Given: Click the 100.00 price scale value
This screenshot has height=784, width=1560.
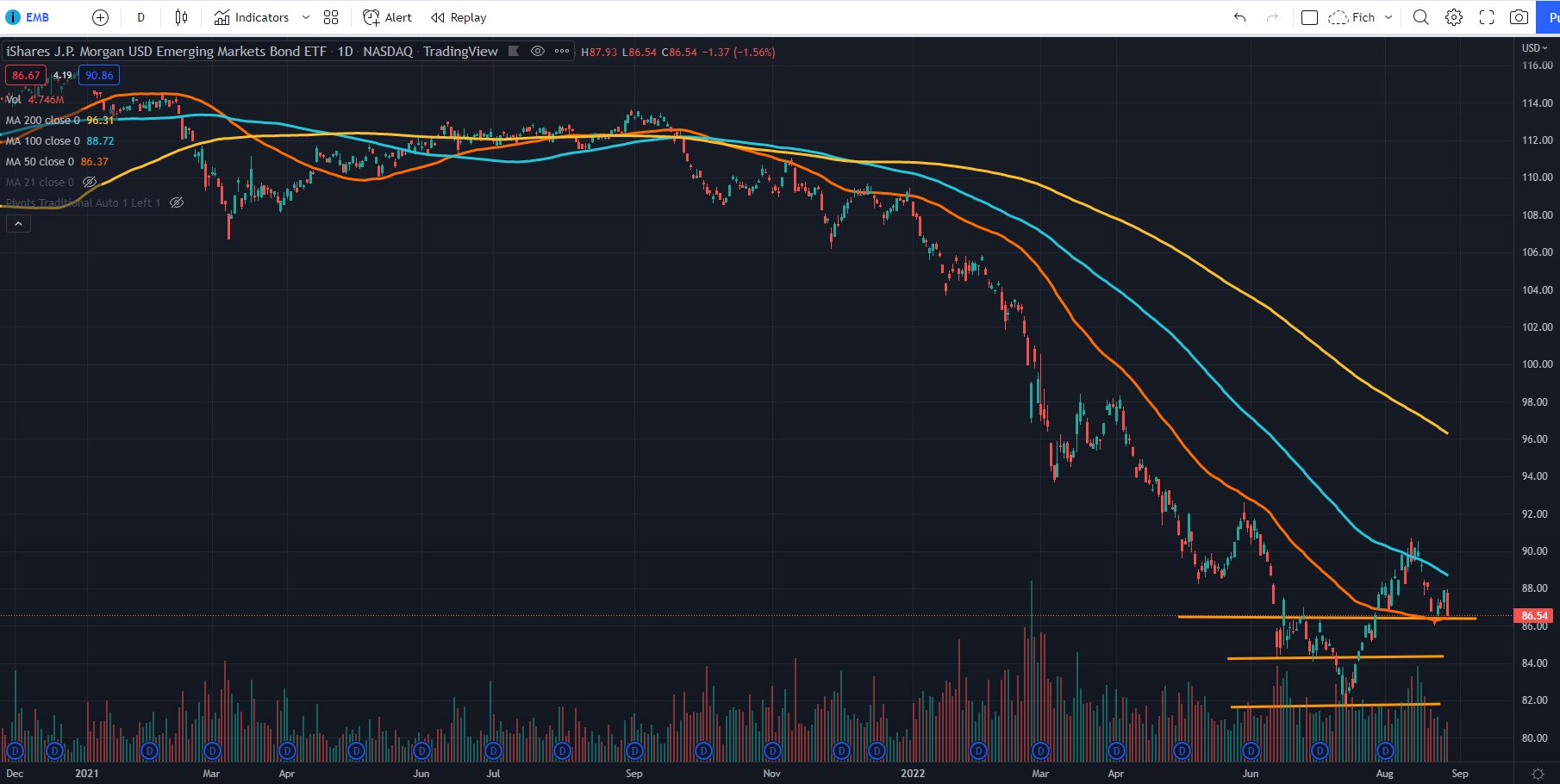Looking at the screenshot, I should pyautogui.click(x=1537, y=364).
